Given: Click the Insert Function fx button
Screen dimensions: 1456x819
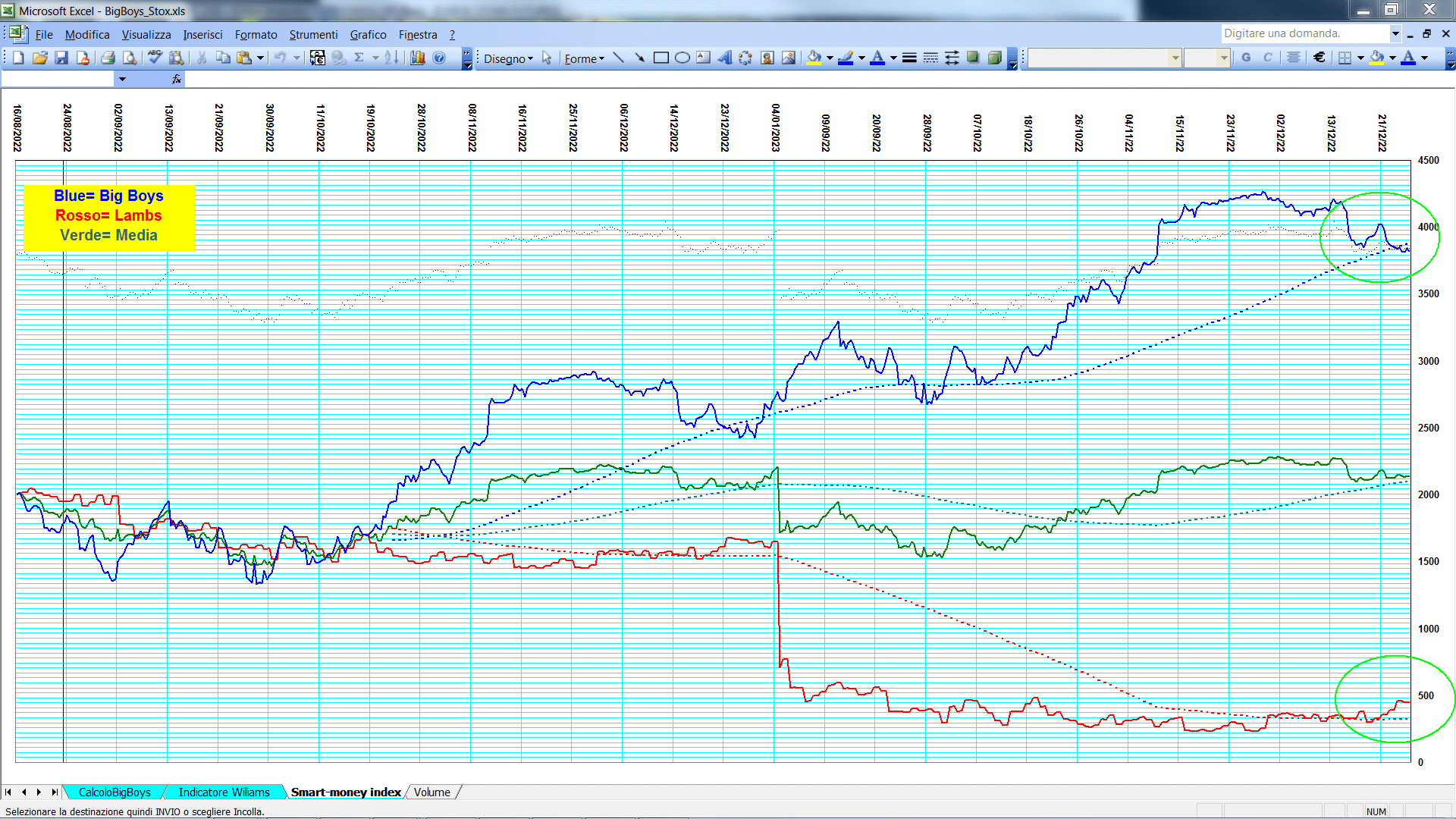Looking at the screenshot, I should point(176,79).
